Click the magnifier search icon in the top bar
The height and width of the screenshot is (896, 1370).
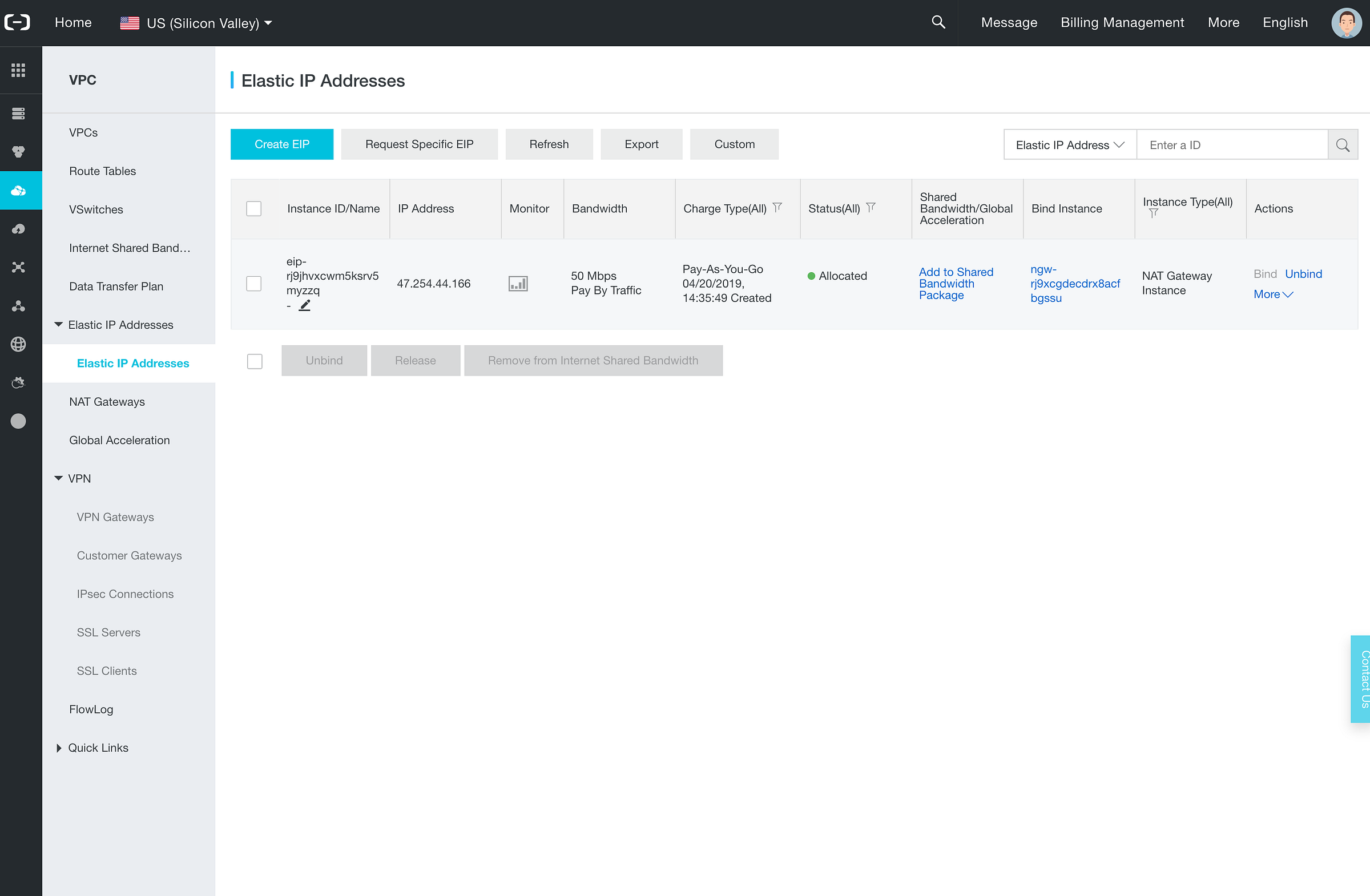(x=938, y=22)
